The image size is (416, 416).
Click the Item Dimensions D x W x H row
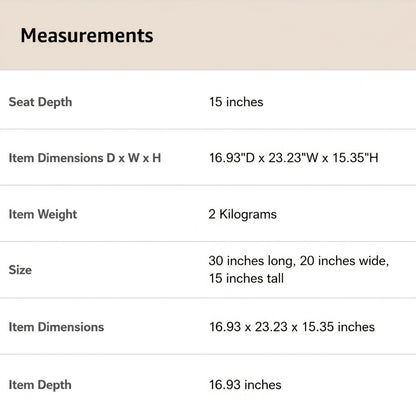208,157
